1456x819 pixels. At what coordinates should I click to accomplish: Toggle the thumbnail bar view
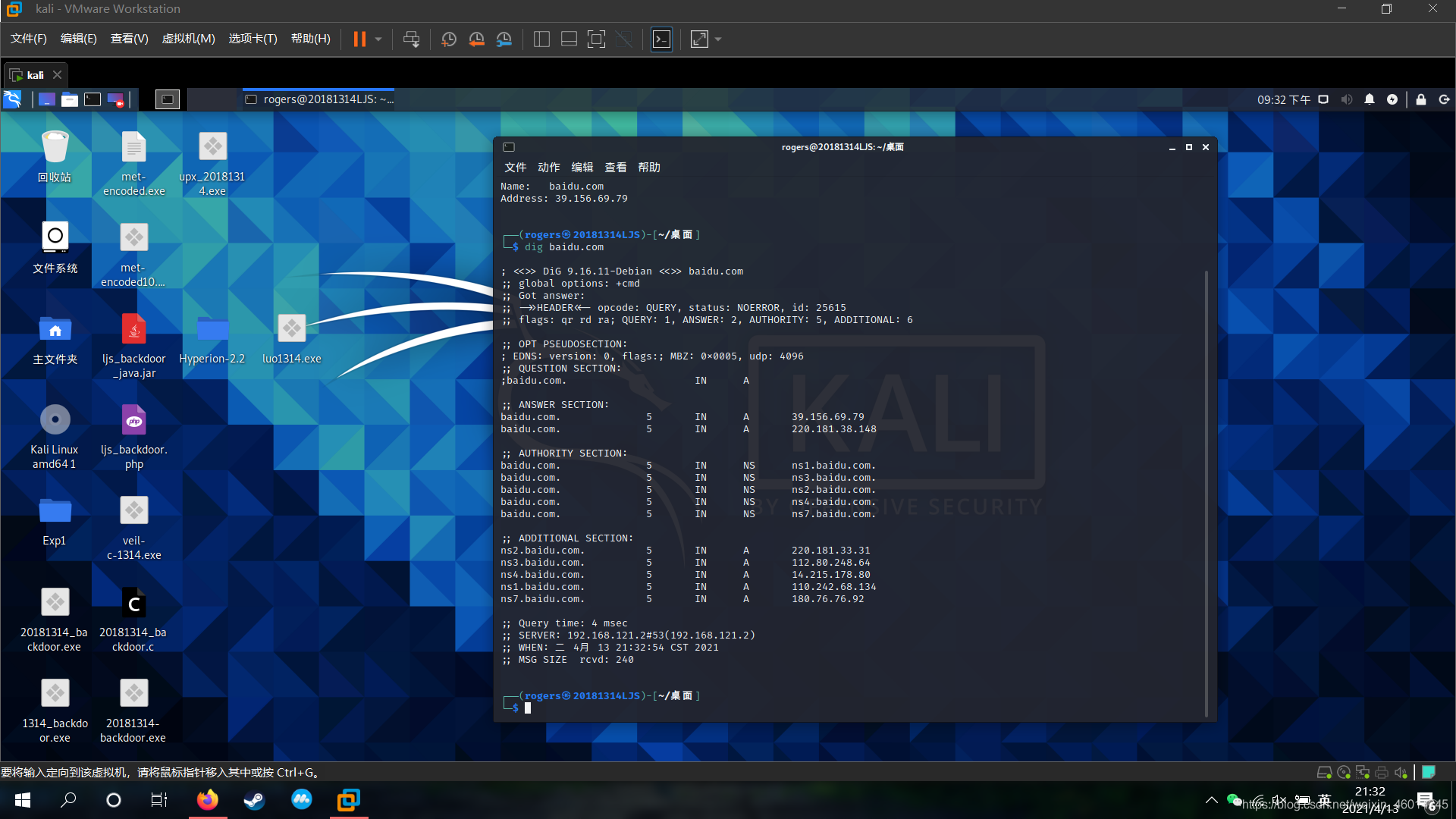click(x=569, y=39)
